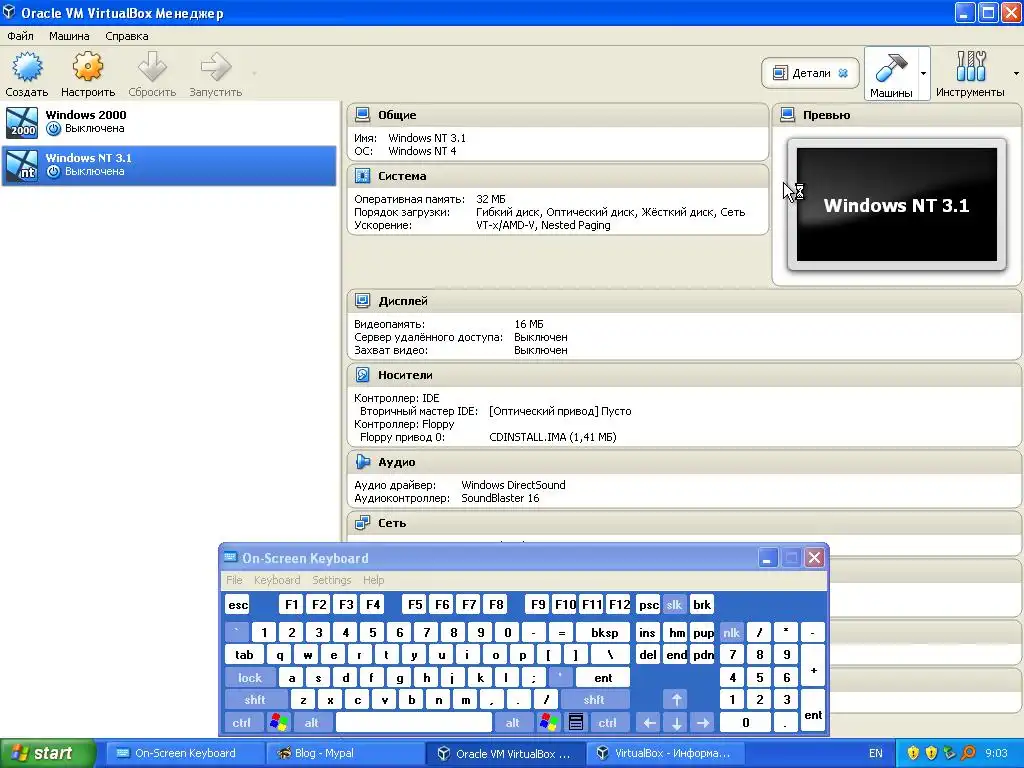Toggle the right ctrl key
The height and width of the screenshot is (768, 1024).
point(607,722)
